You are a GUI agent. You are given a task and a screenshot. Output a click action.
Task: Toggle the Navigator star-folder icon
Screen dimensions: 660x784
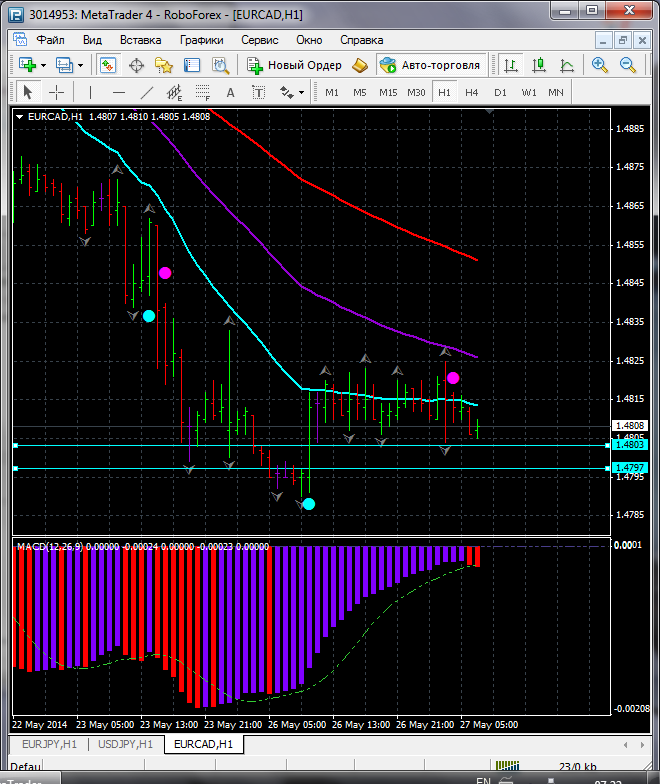[x=164, y=66]
